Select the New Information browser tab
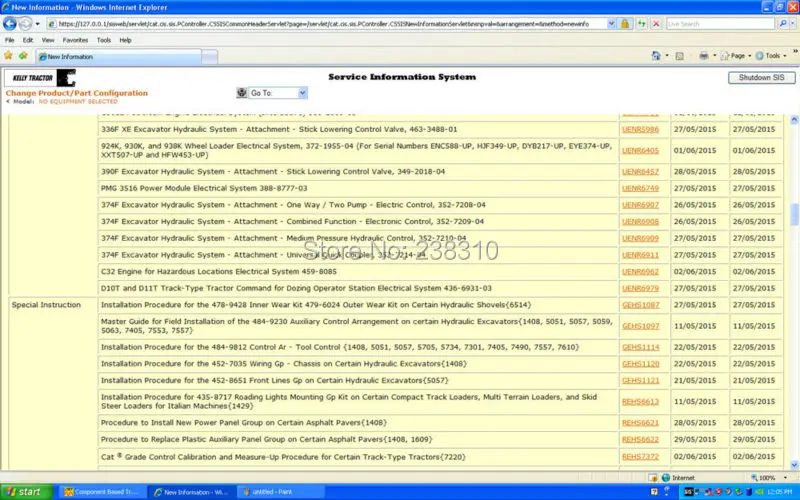Viewport: 800px width, 500px height. click(x=70, y=57)
